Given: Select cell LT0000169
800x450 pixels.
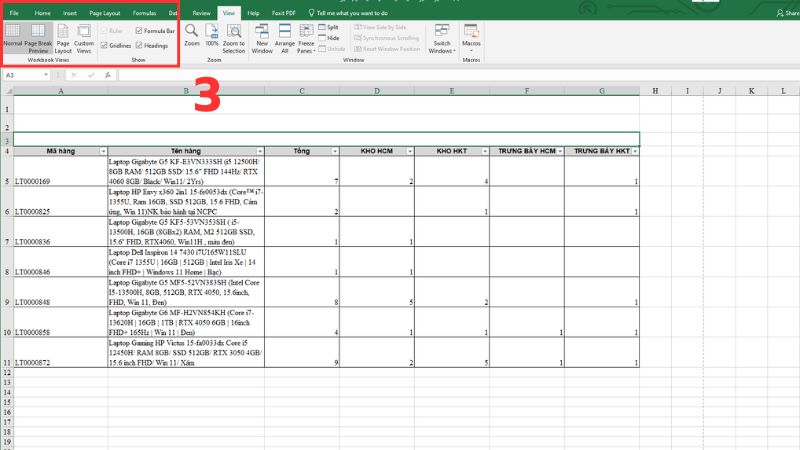Looking at the screenshot, I should pos(61,171).
